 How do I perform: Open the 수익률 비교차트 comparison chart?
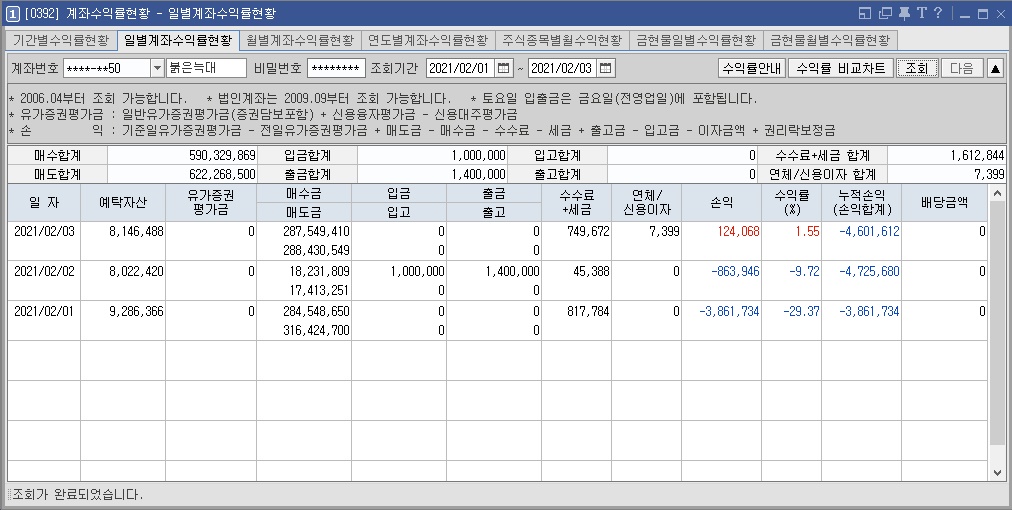839,68
